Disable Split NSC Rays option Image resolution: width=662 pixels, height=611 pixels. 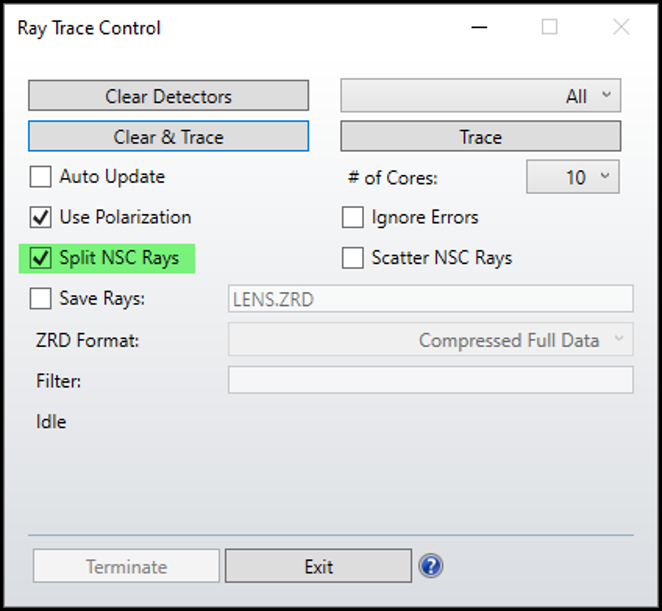(41, 258)
